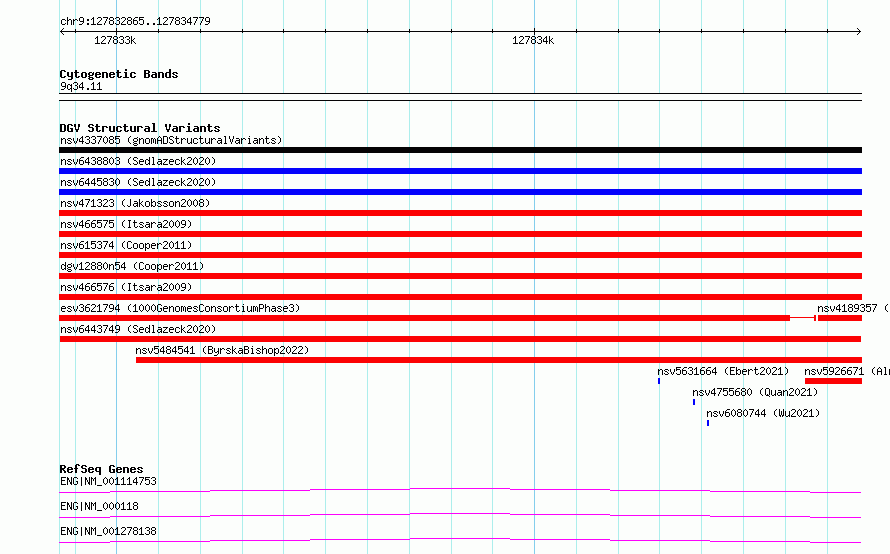Click the magenta line under ENG|NM_000118

(x=460, y=515)
